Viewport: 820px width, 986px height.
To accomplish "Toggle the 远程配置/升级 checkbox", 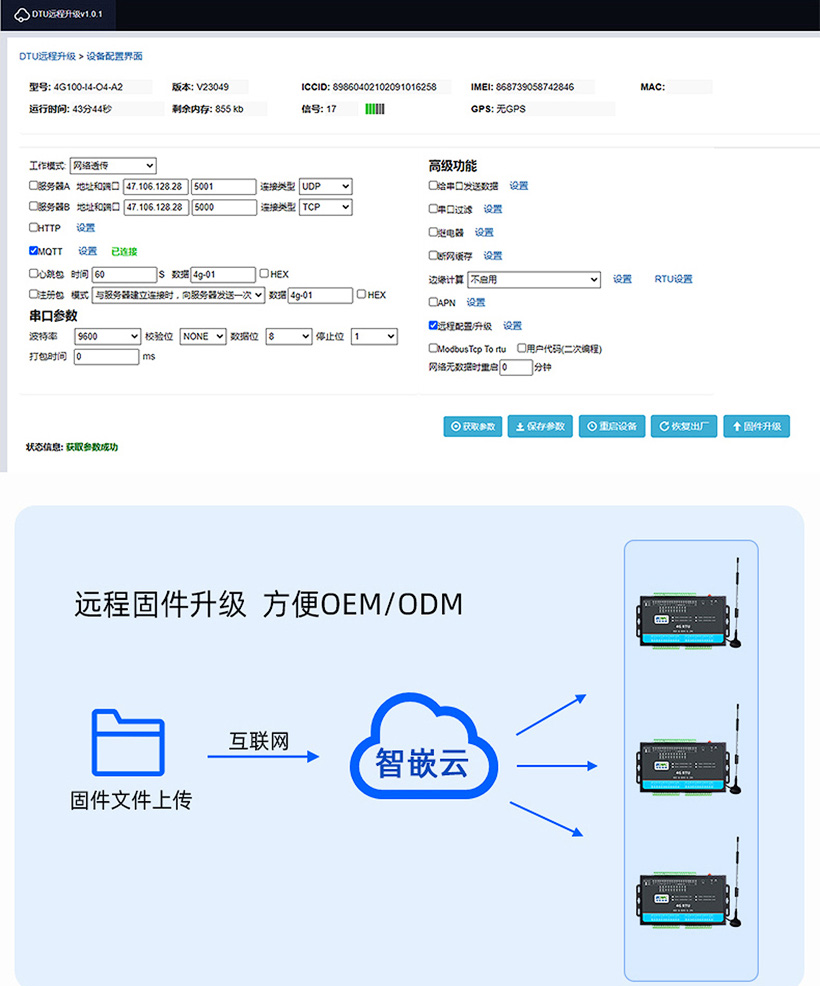I will pos(433,326).
